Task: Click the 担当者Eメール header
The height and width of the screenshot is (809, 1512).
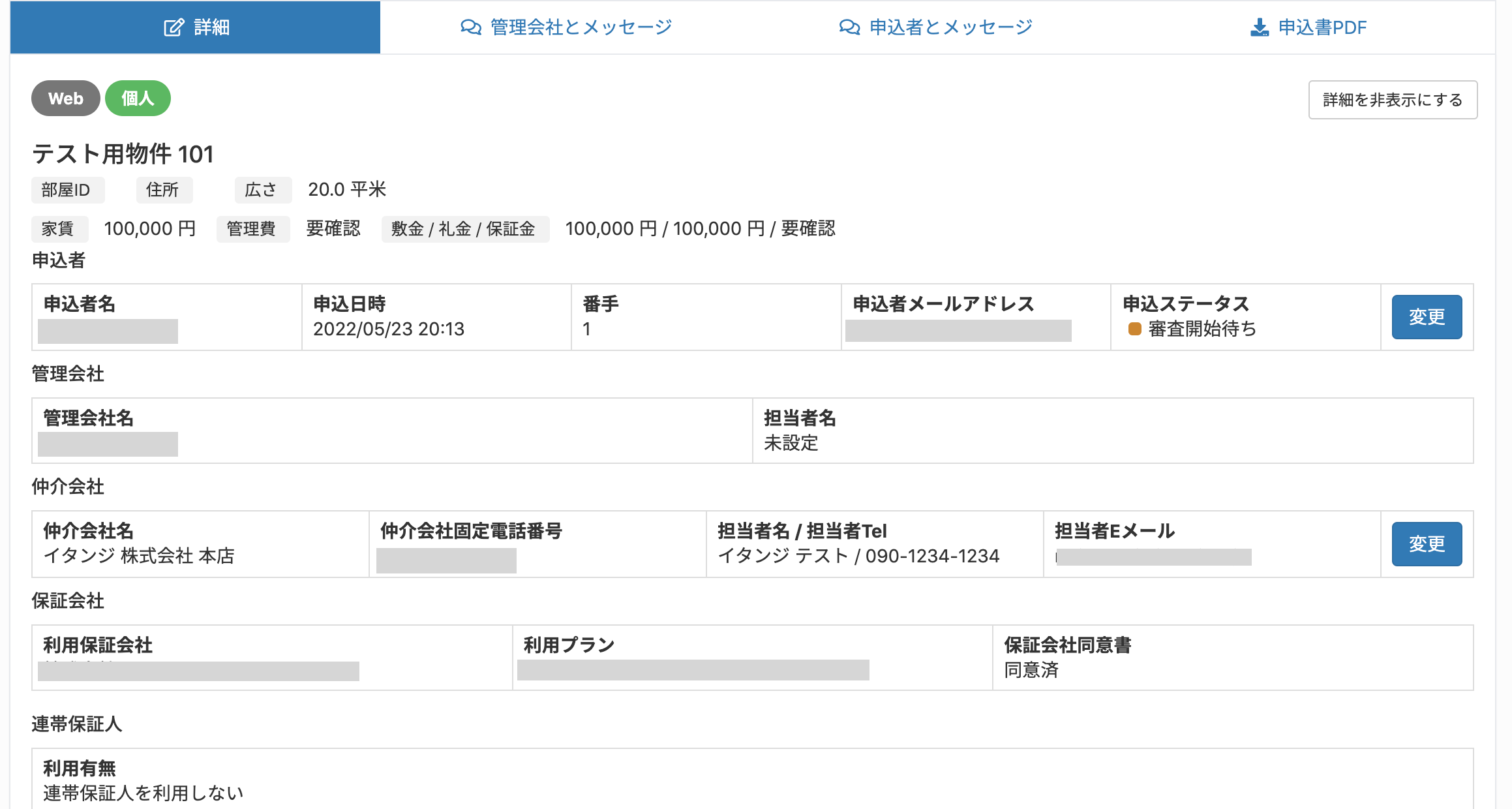Action: click(x=1115, y=531)
